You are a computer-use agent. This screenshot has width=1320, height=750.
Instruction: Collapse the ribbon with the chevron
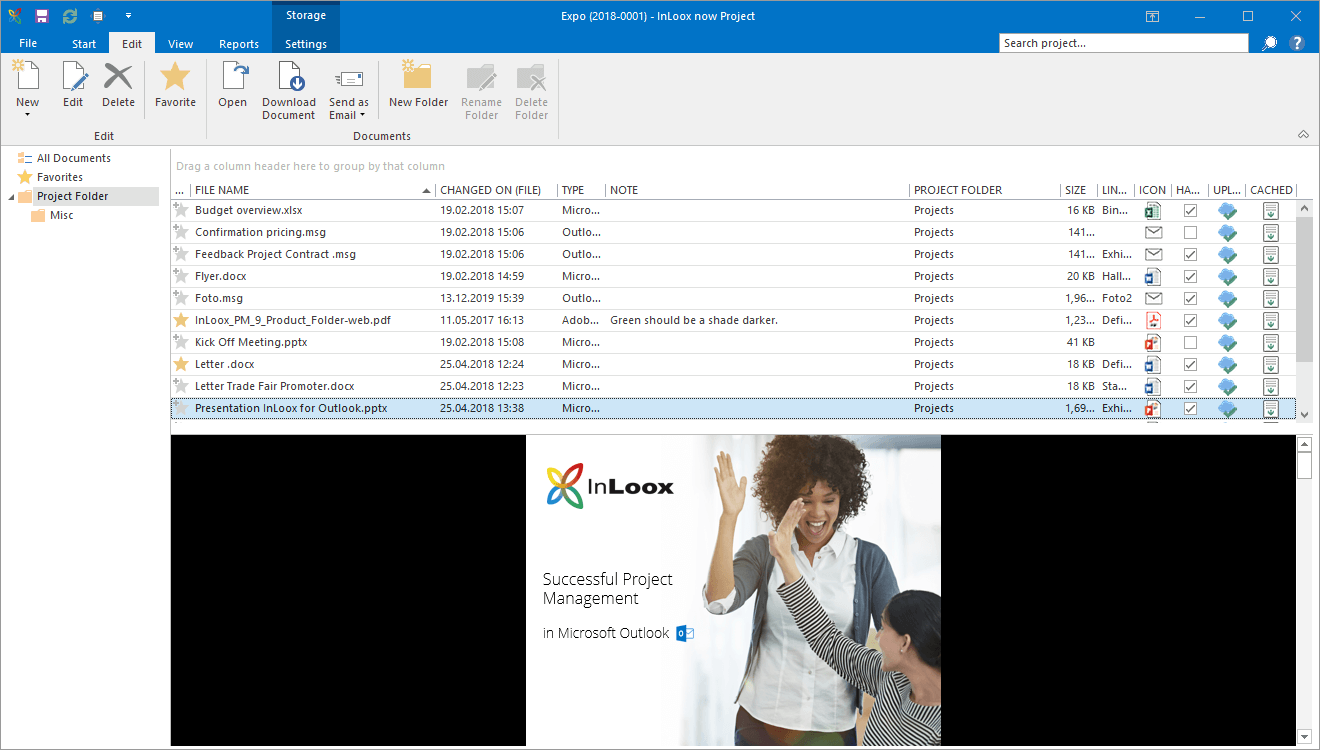point(1303,134)
